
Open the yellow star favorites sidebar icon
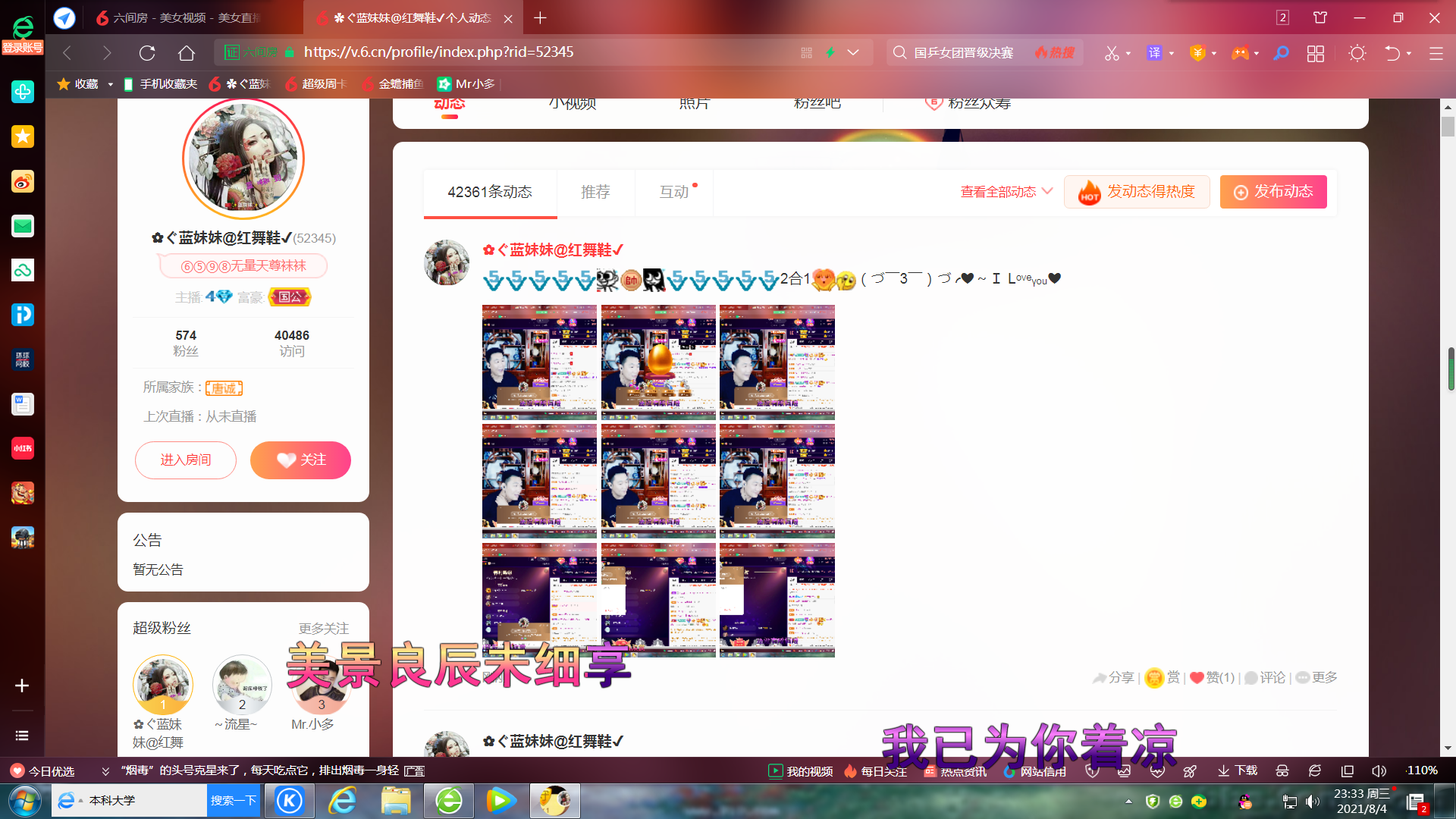(23, 136)
